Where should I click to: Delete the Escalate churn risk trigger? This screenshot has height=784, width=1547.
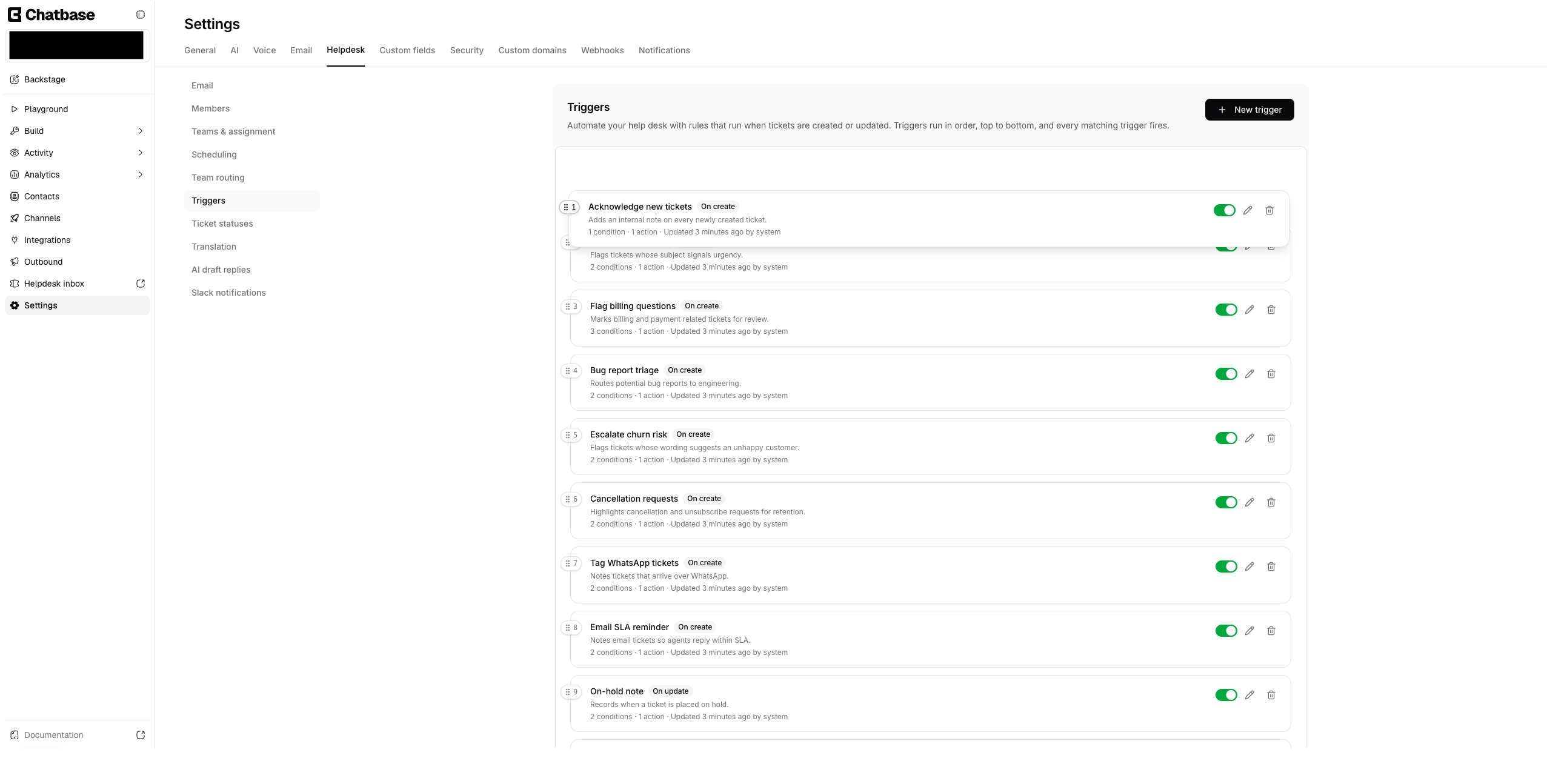1271,438
